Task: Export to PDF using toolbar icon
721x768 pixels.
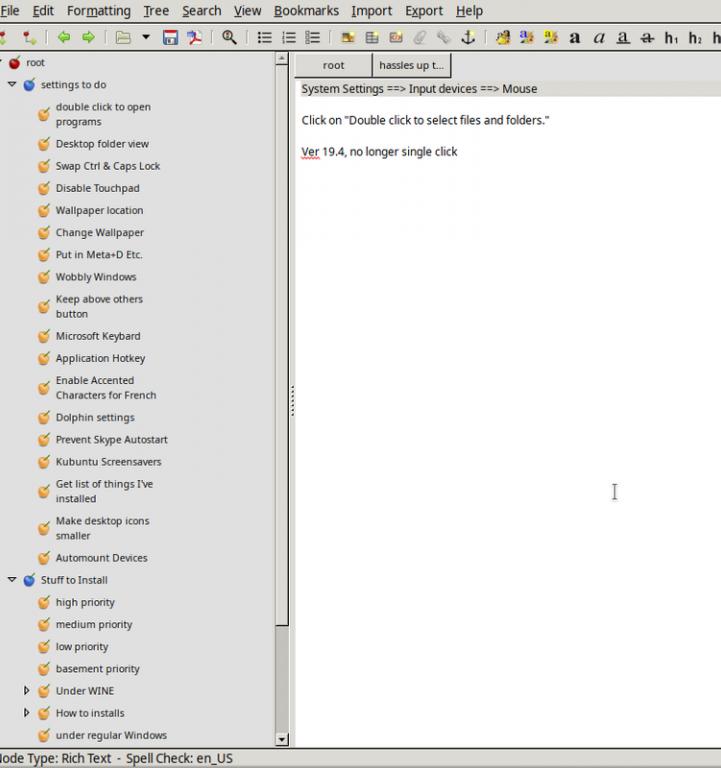Action: coord(194,38)
